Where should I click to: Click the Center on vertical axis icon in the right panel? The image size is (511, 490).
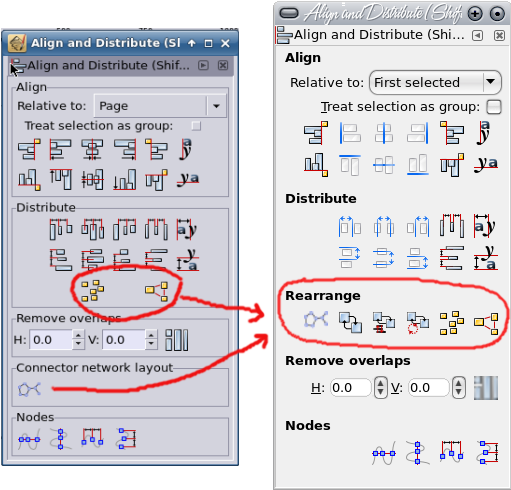384,133
